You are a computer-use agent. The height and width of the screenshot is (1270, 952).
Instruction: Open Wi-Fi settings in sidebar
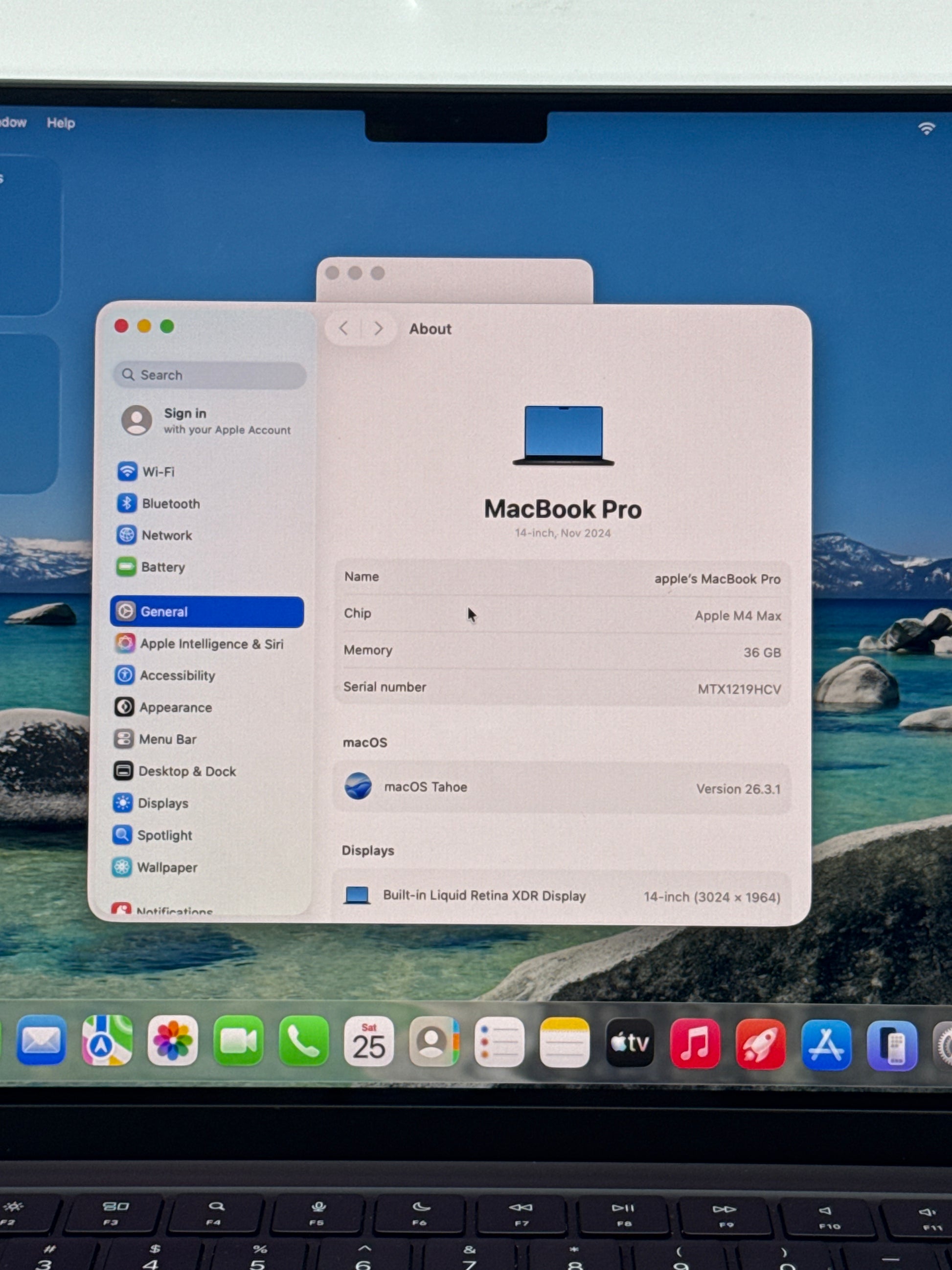click(158, 472)
